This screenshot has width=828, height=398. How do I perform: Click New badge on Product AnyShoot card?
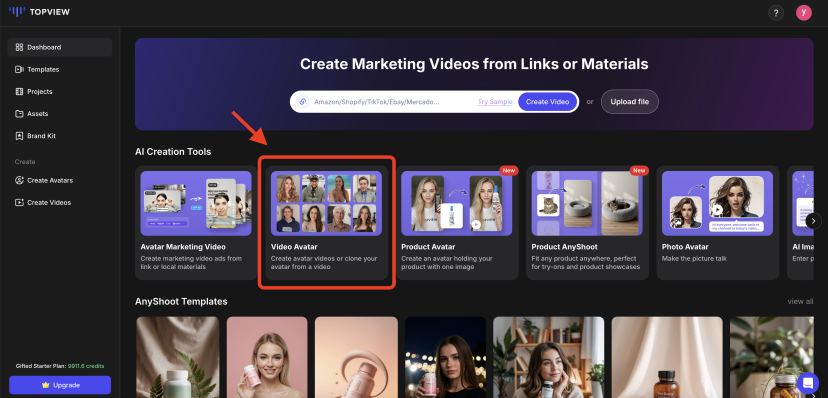639,170
